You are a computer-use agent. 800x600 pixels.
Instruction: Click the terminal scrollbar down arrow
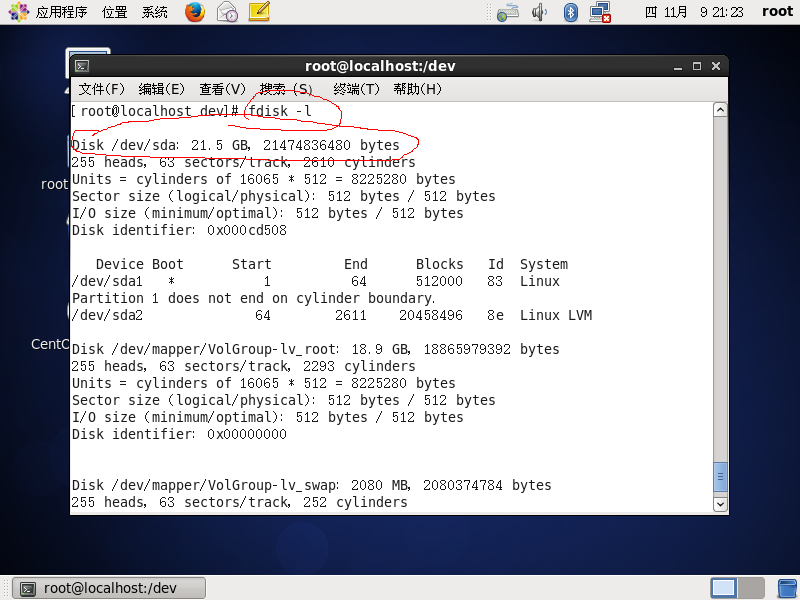point(719,505)
